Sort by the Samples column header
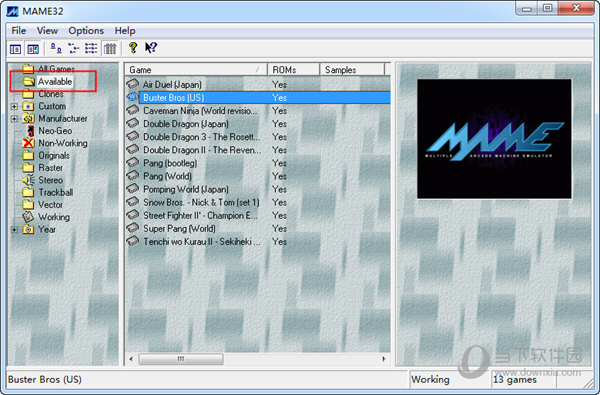 pyautogui.click(x=352, y=70)
